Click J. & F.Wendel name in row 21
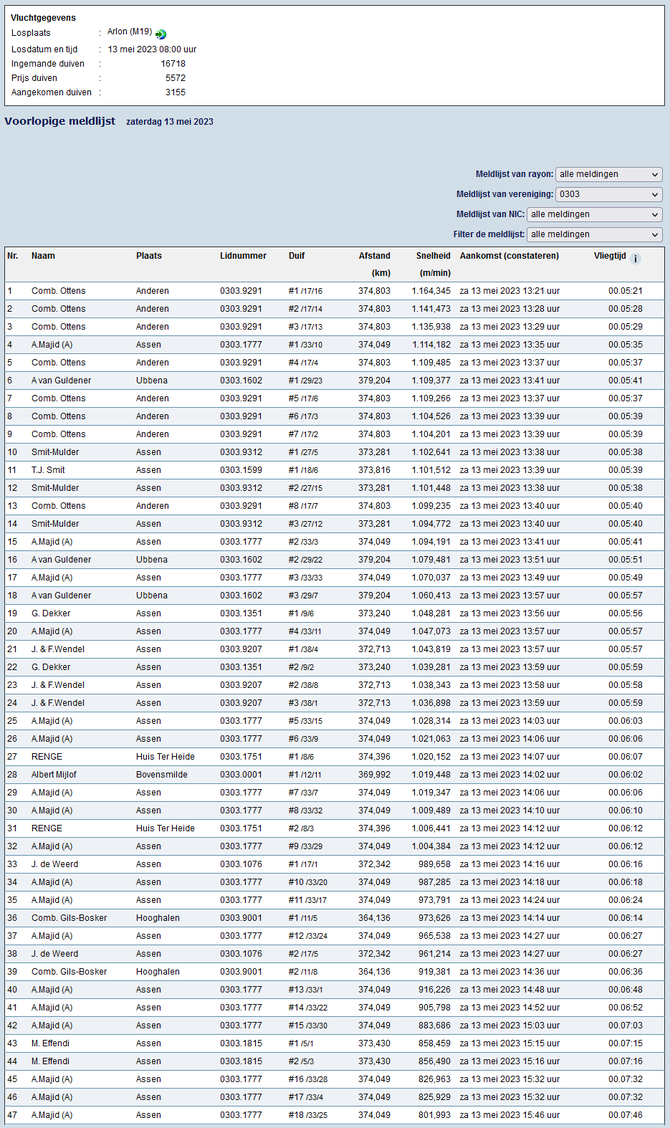Image resolution: width=670 pixels, height=1128 pixels. click(x=58, y=650)
